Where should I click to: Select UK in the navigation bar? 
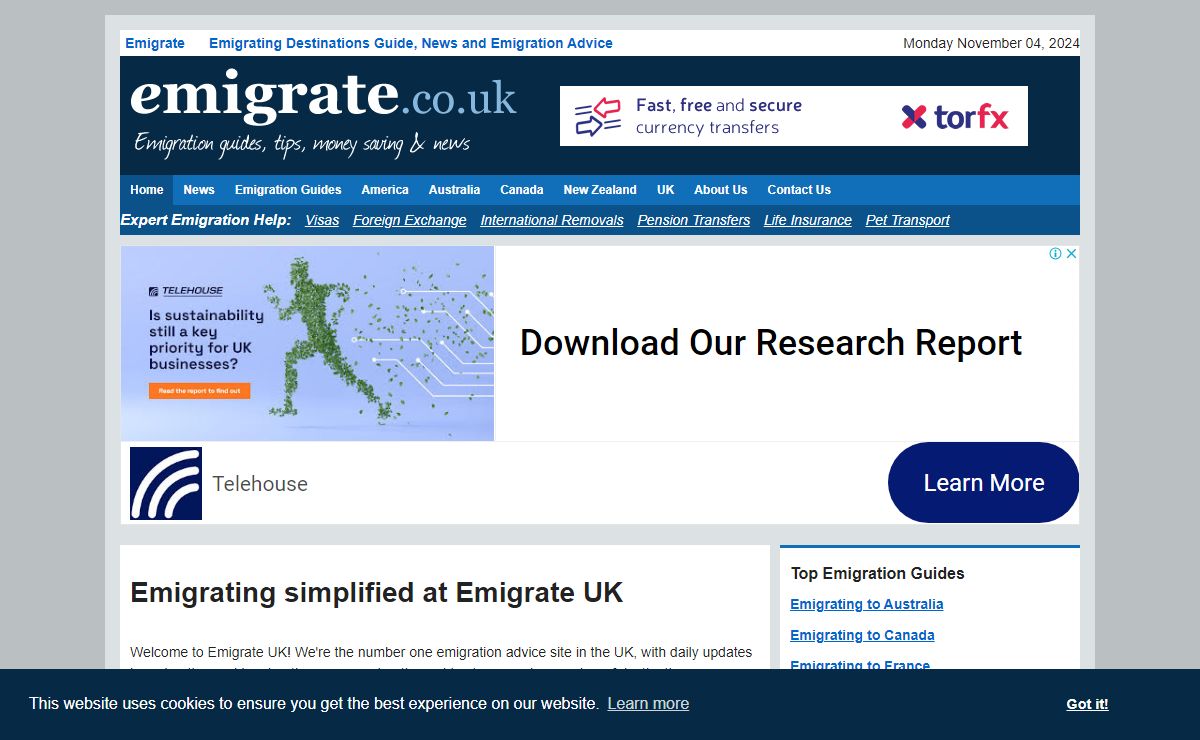(x=666, y=190)
